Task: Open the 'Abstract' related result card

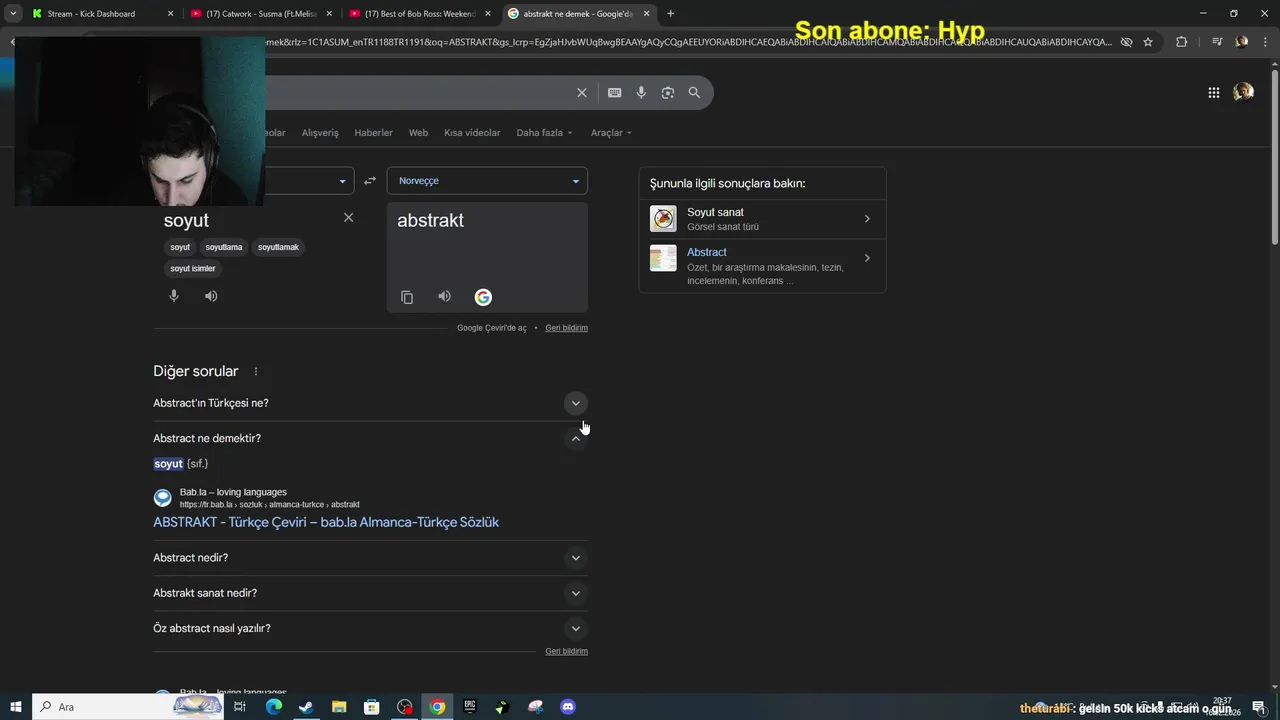Action: [x=762, y=266]
